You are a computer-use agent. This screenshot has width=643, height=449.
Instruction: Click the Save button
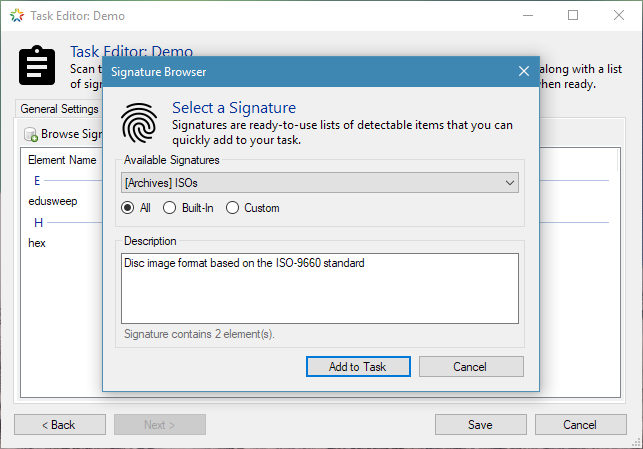click(481, 424)
